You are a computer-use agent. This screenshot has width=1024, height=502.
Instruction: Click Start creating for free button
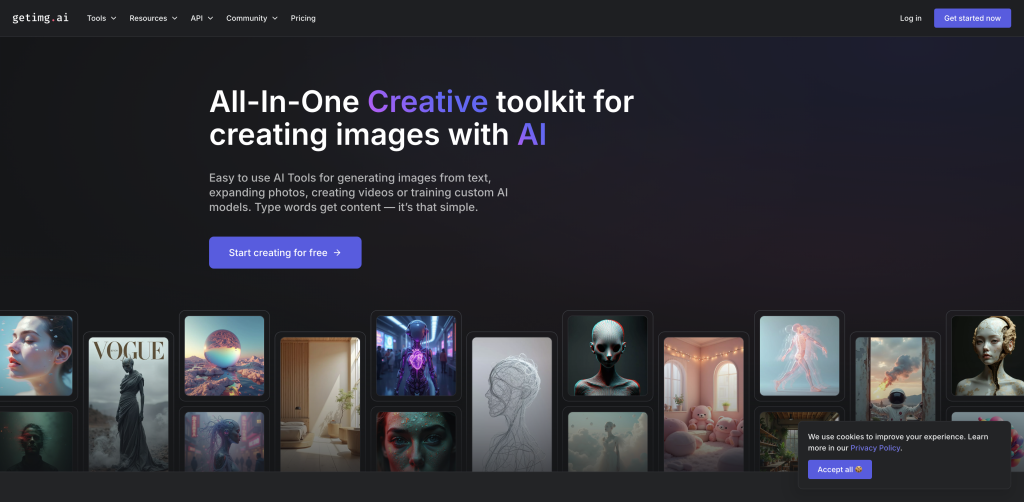click(285, 253)
